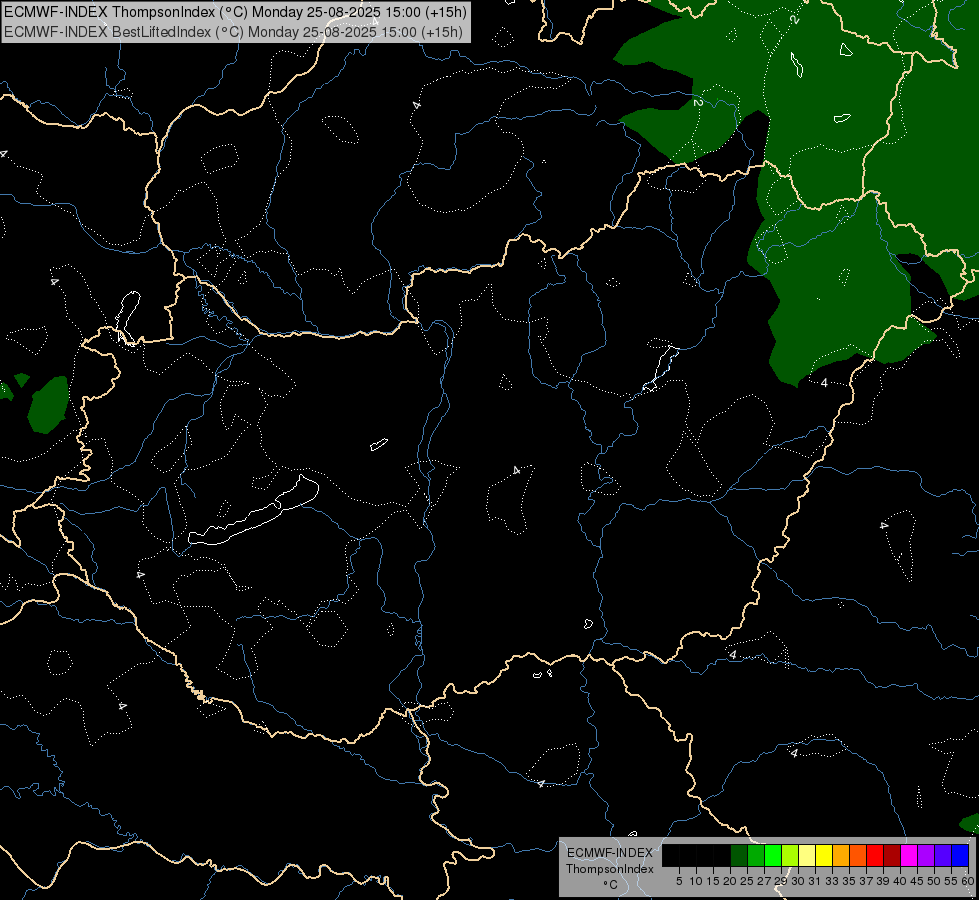Pick the dark green 20–25 legend swatch

point(739,855)
